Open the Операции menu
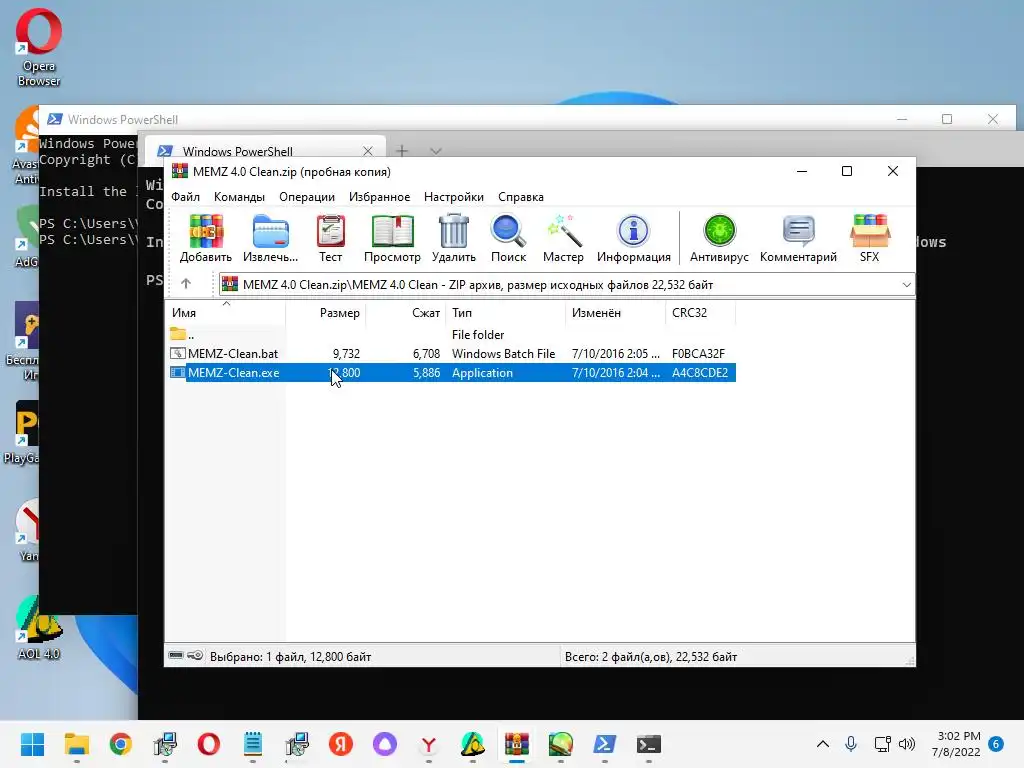The image size is (1024, 768). [307, 197]
